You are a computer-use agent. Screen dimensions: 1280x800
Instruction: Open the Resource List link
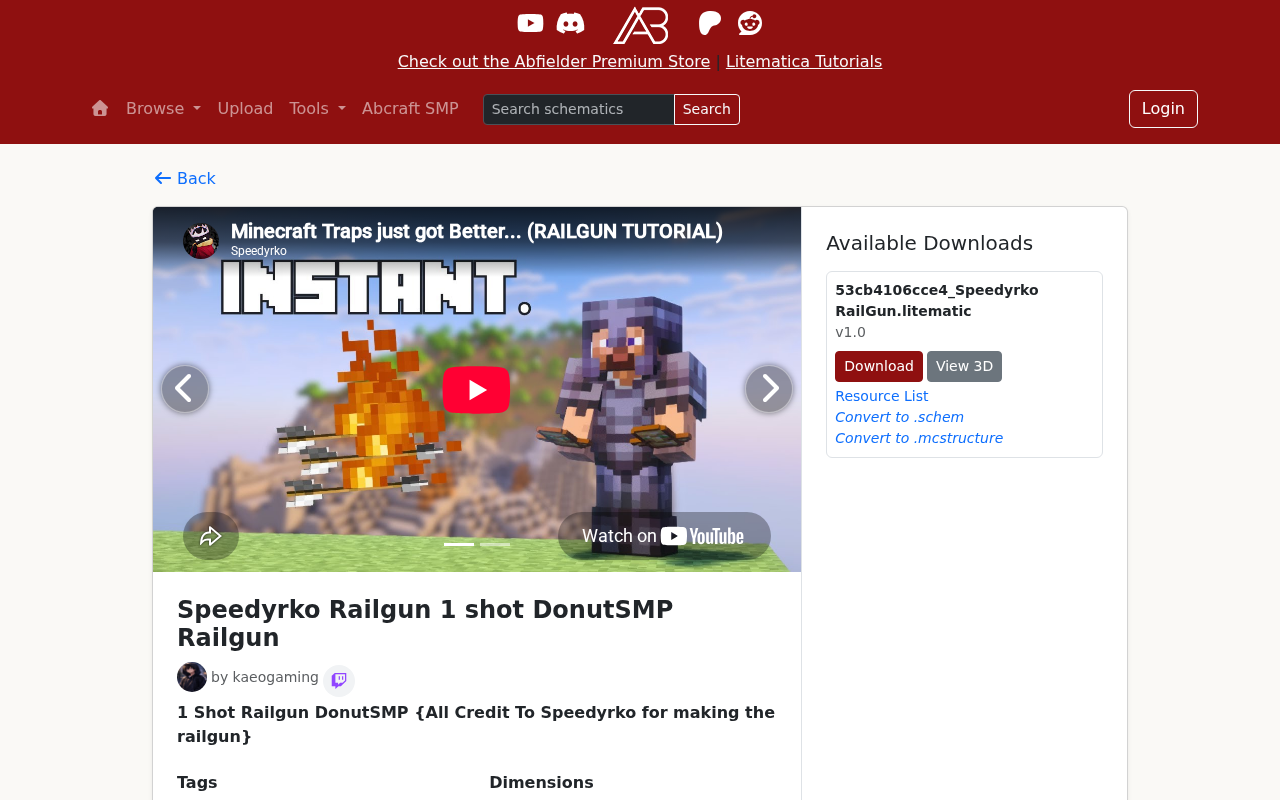tap(881, 396)
